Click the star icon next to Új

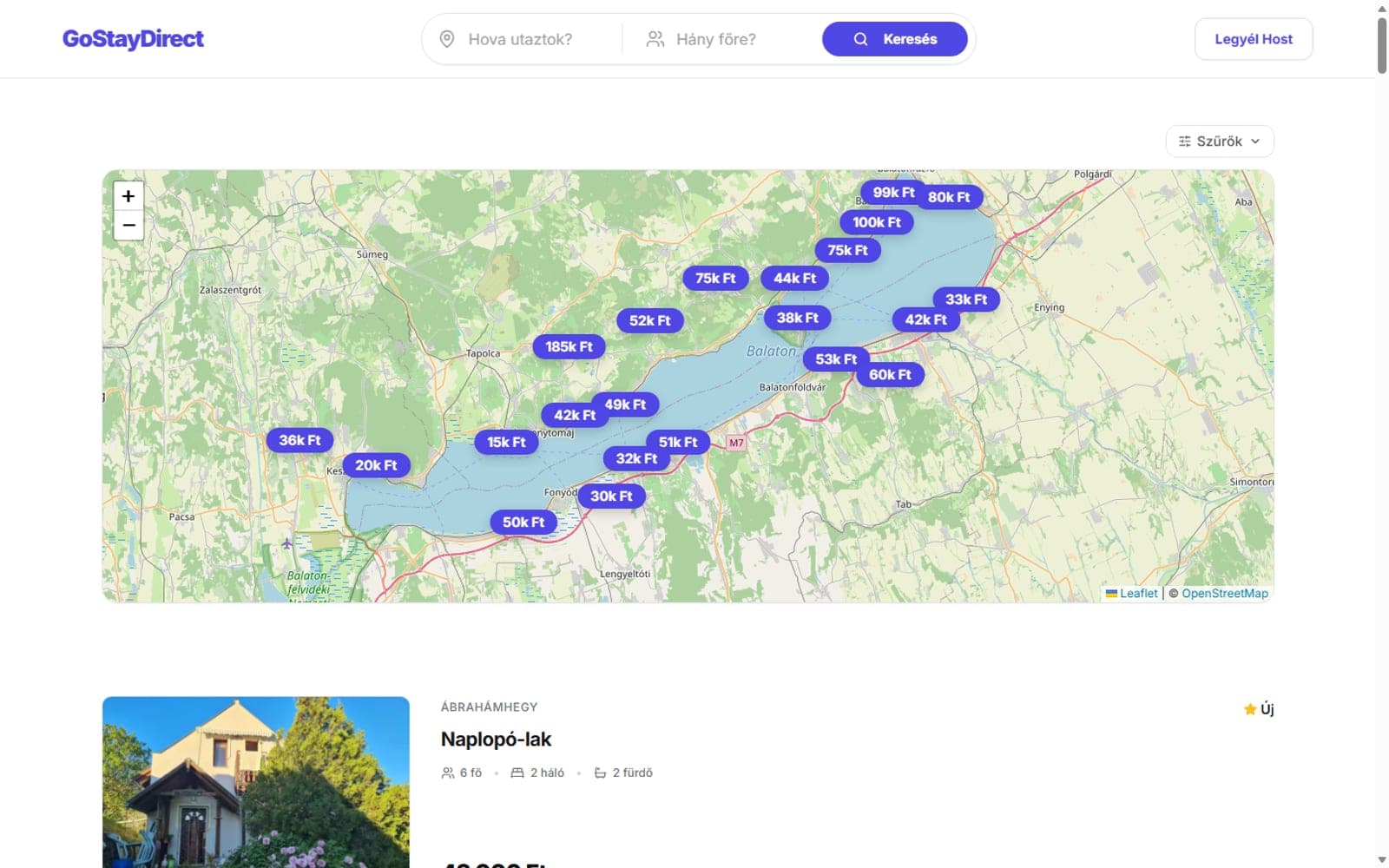point(1250,709)
